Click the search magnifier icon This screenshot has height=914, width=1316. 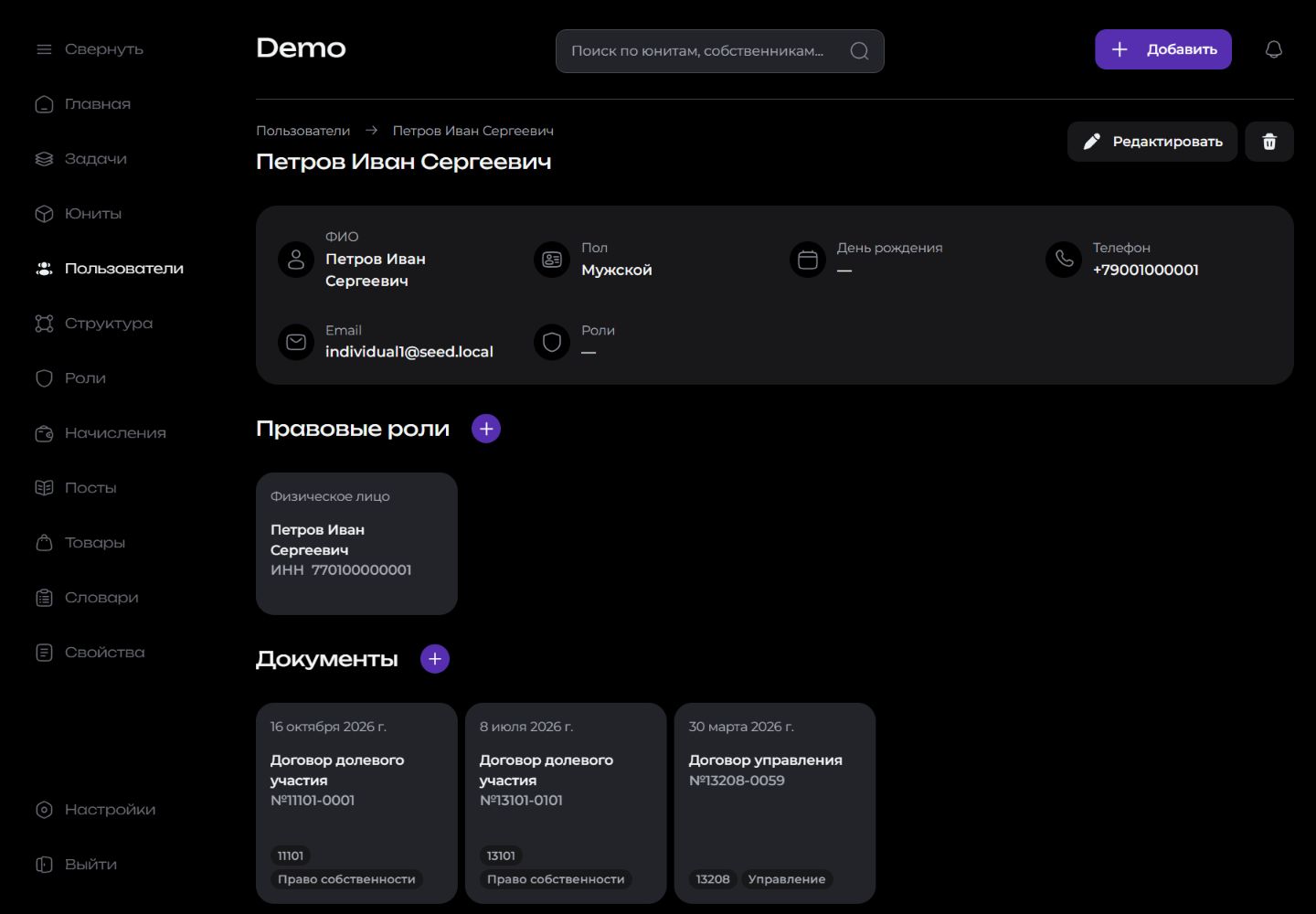coord(859,51)
